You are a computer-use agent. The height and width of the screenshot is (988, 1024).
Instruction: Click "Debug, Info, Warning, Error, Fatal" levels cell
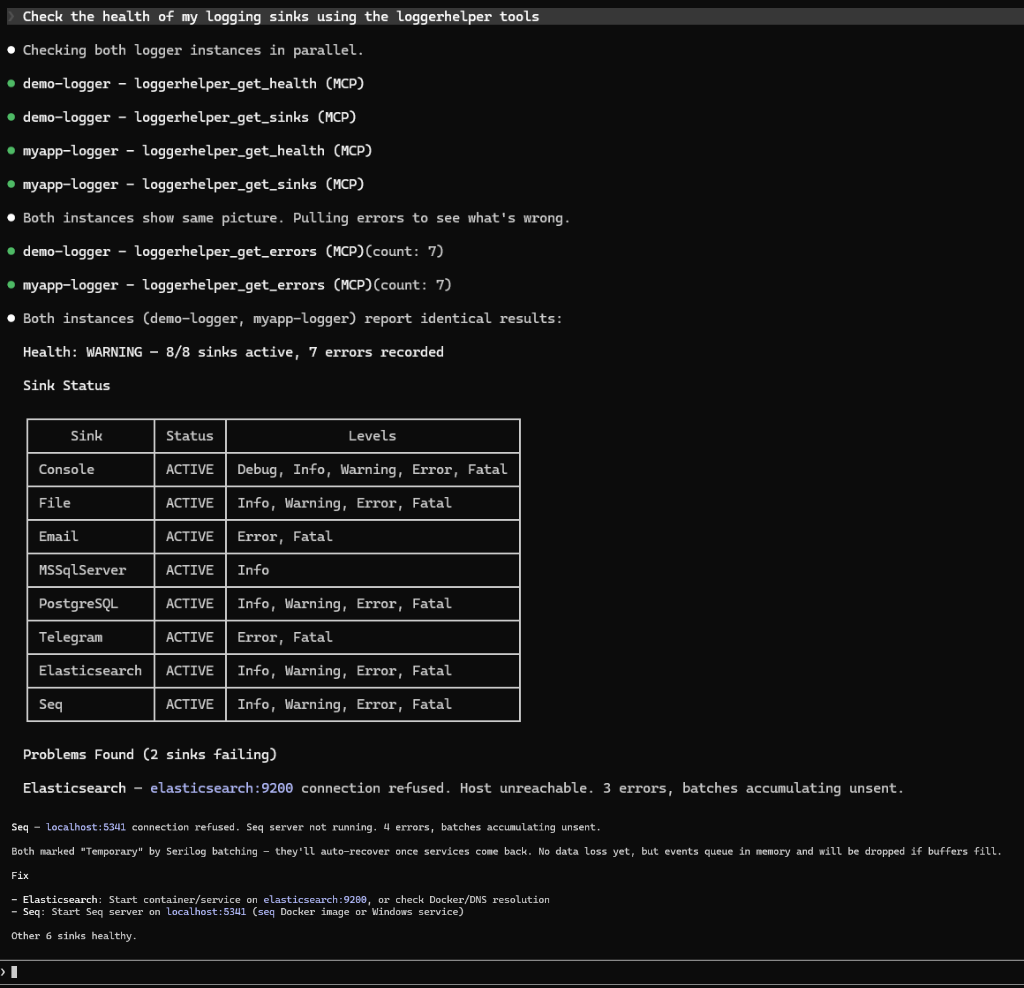372,470
